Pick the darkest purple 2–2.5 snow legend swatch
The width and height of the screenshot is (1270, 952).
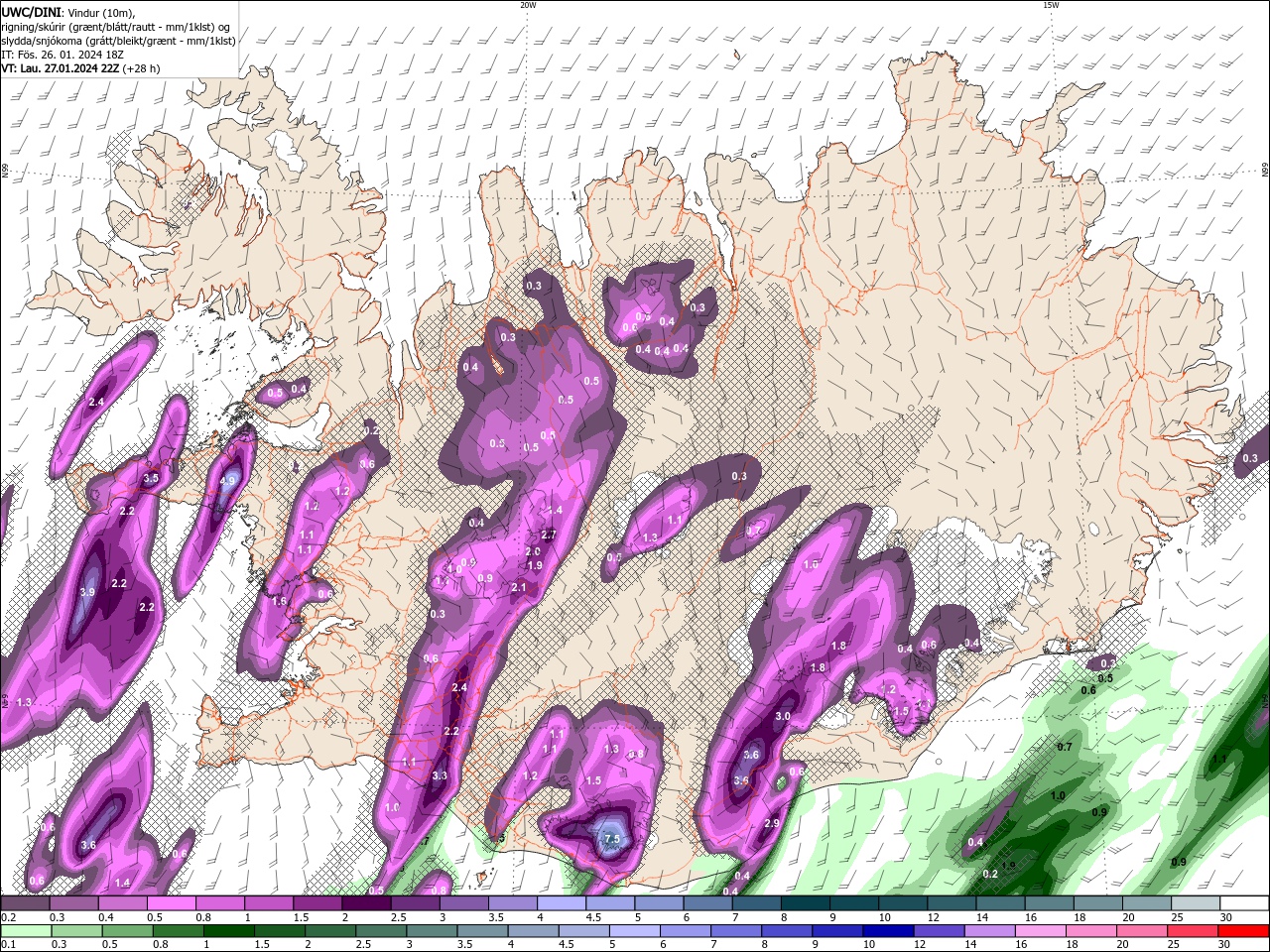coord(365,903)
